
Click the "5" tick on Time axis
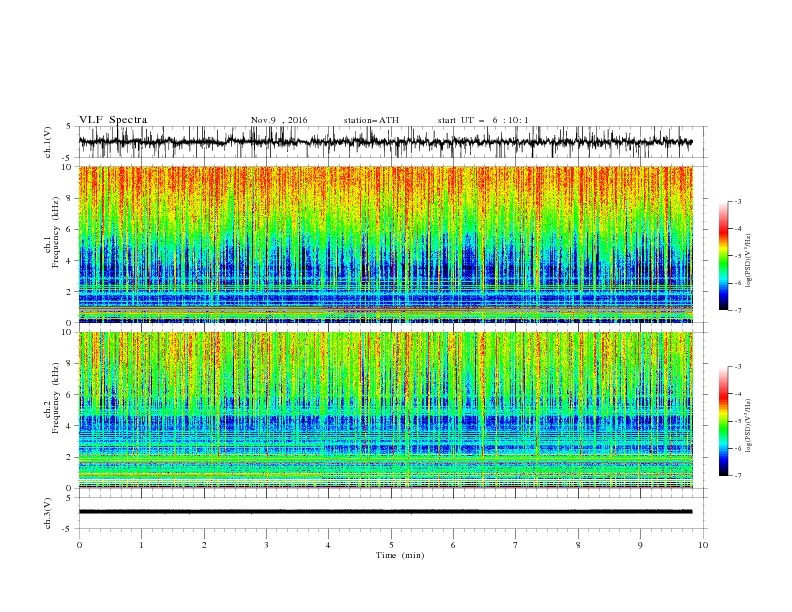pyautogui.click(x=391, y=545)
